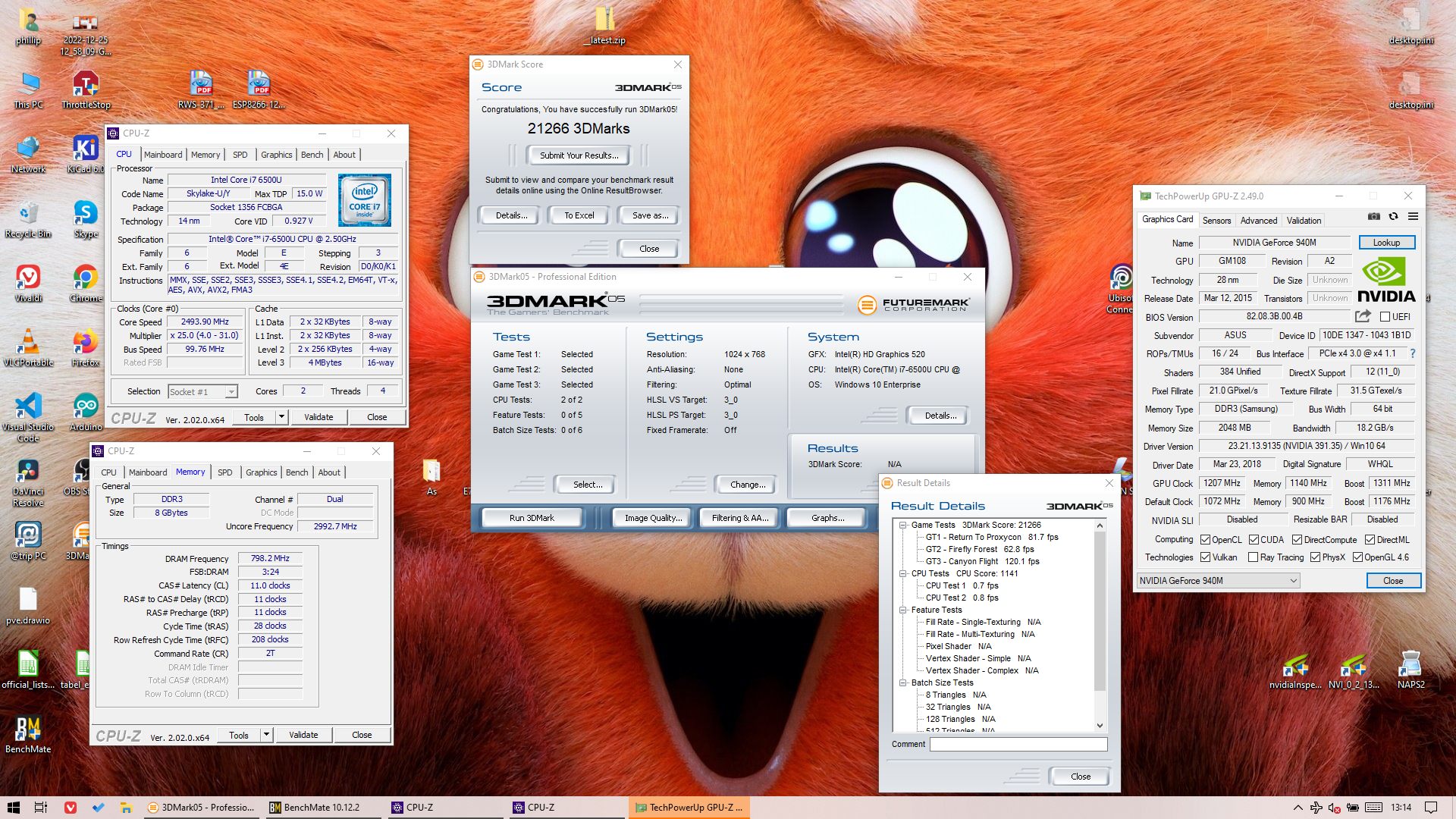
Task: Open KiCad 6.0 desktop icon
Action: click(86, 154)
